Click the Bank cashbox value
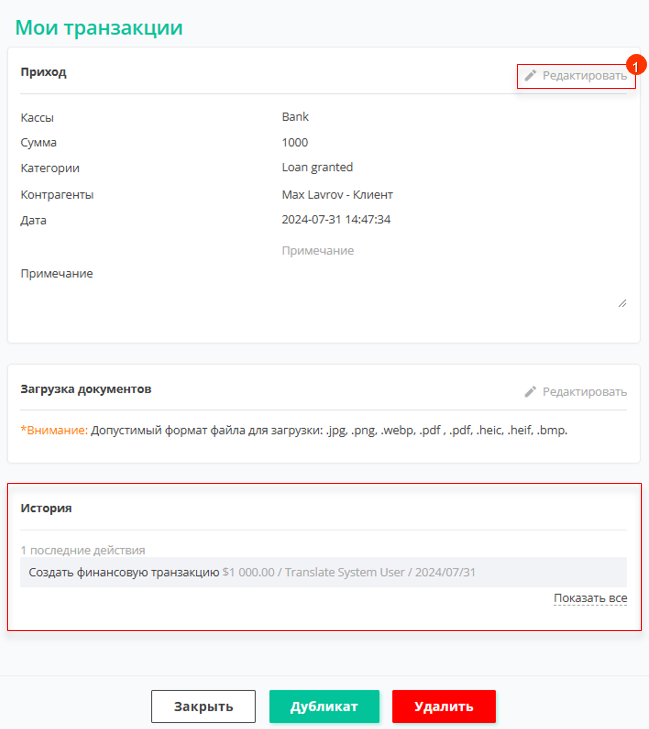Image resolution: width=649 pixels, height=729 pixels. tap(295, 117)
